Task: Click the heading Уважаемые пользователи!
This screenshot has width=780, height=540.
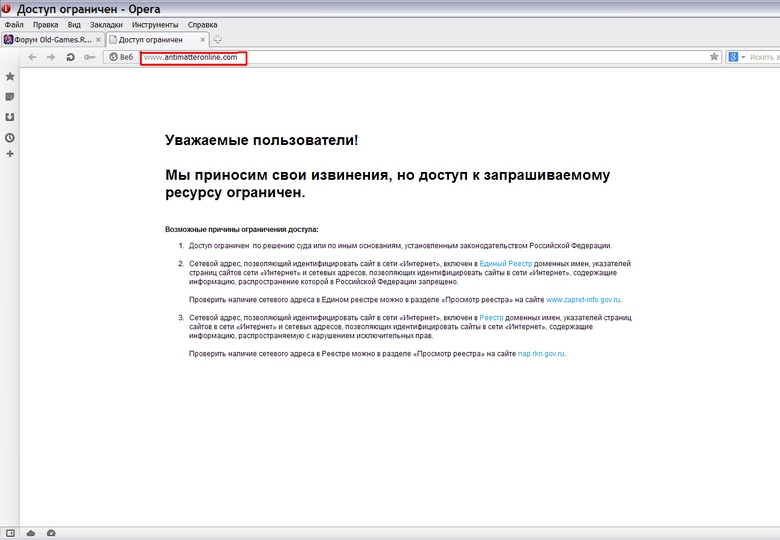Action: tap(262, 140)
